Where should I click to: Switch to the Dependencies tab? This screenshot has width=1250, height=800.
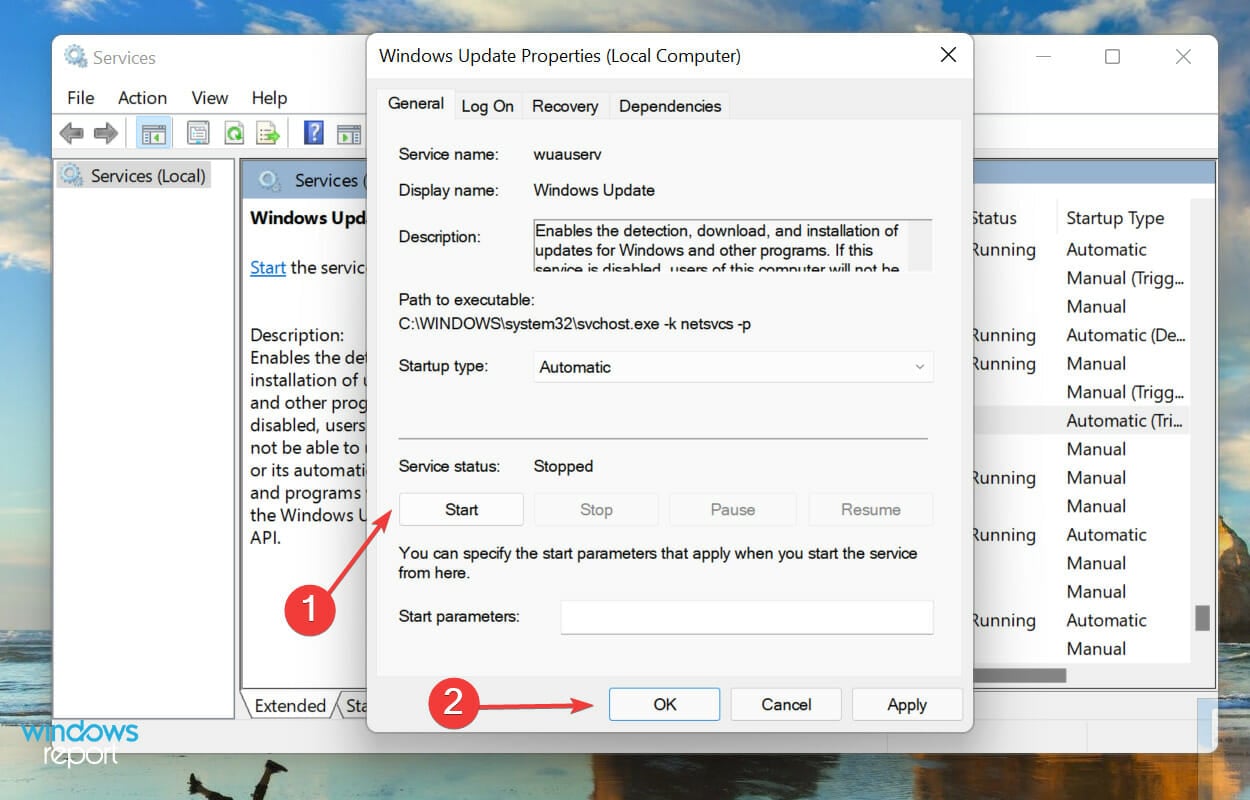670,106
